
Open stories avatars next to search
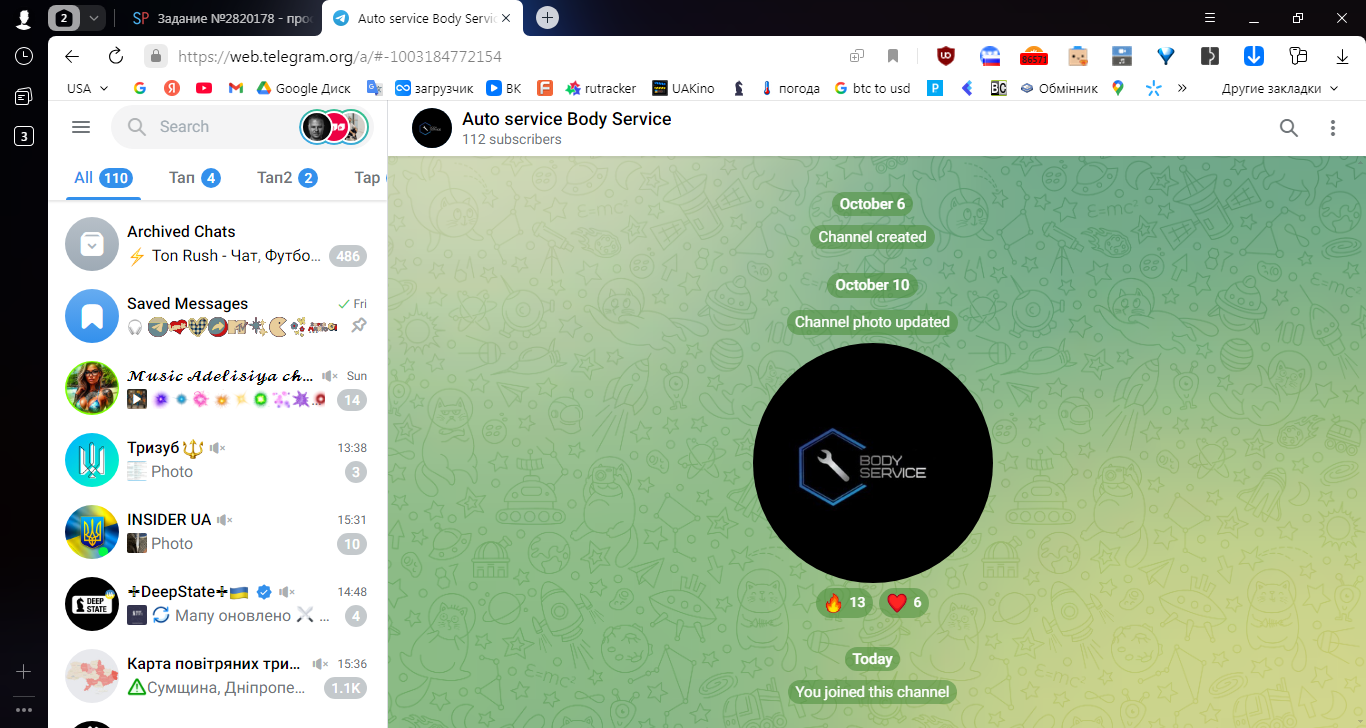pyautogui.click(x=335, y=127)
